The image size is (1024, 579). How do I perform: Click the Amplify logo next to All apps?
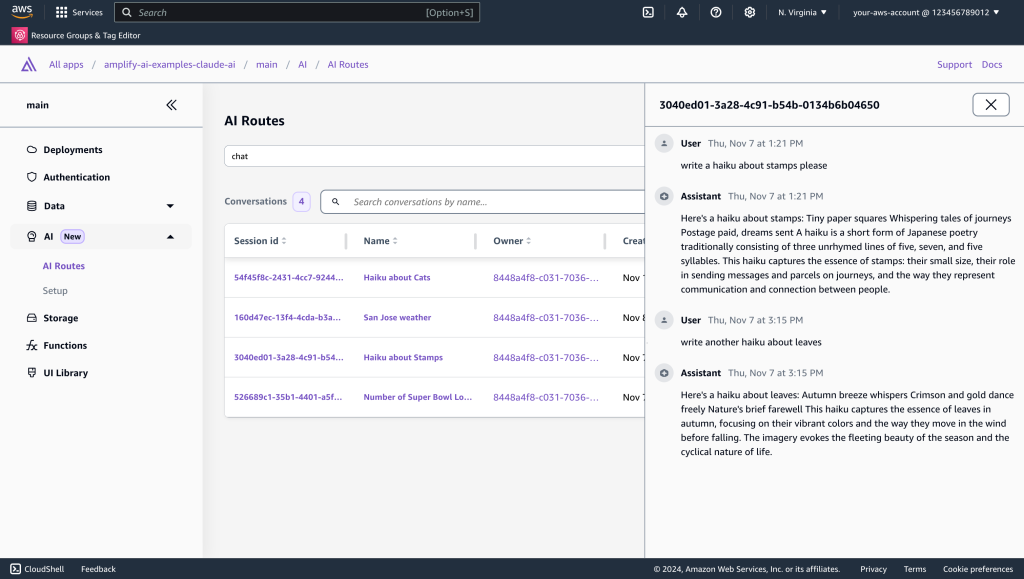[x=26, y=64]
